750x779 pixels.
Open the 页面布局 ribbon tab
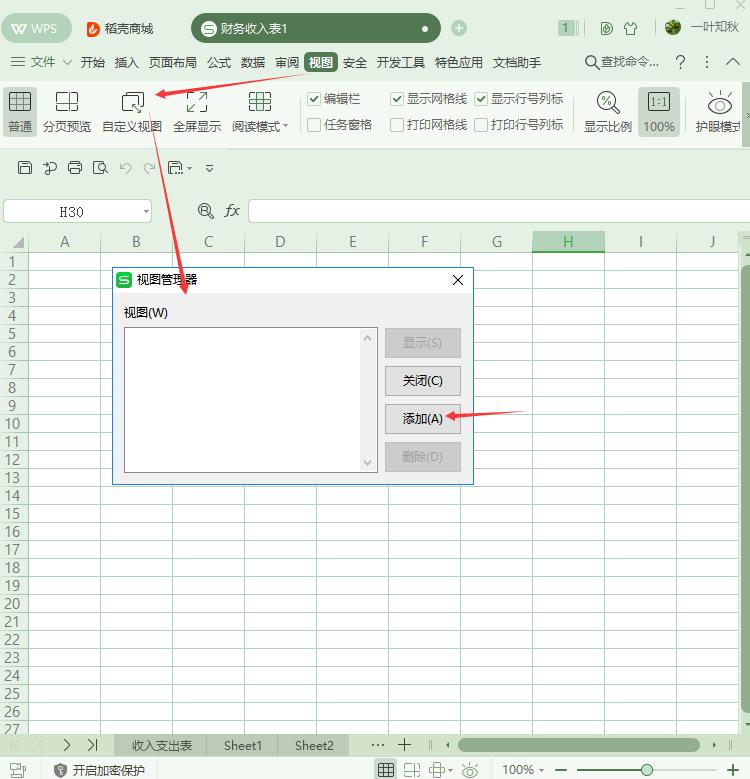click(x=172, y=62)
